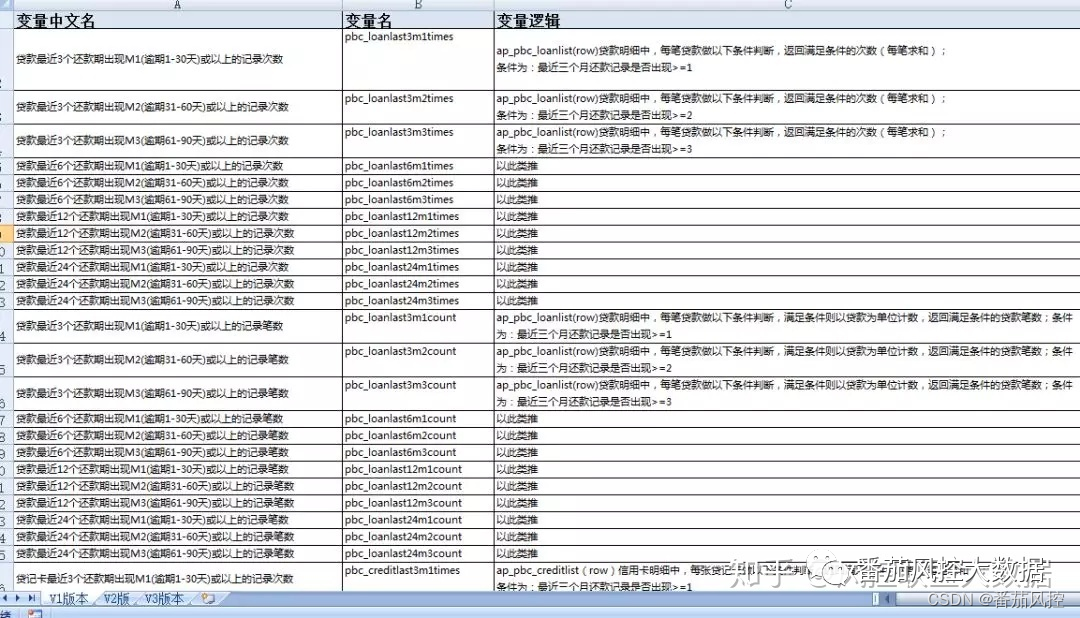Select cell pbc_loanlast6m2times
This screenshot has width=1080, height=618.
[x=418, y=183]
